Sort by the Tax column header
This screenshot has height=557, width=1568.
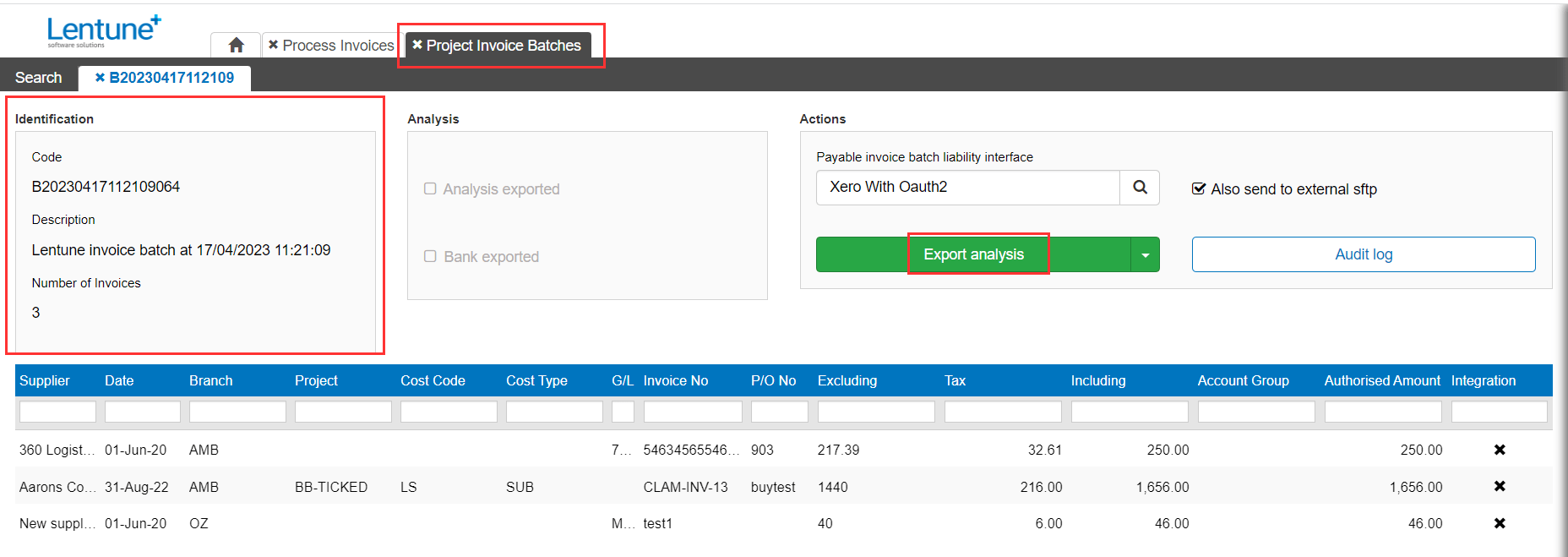point(955,380)
